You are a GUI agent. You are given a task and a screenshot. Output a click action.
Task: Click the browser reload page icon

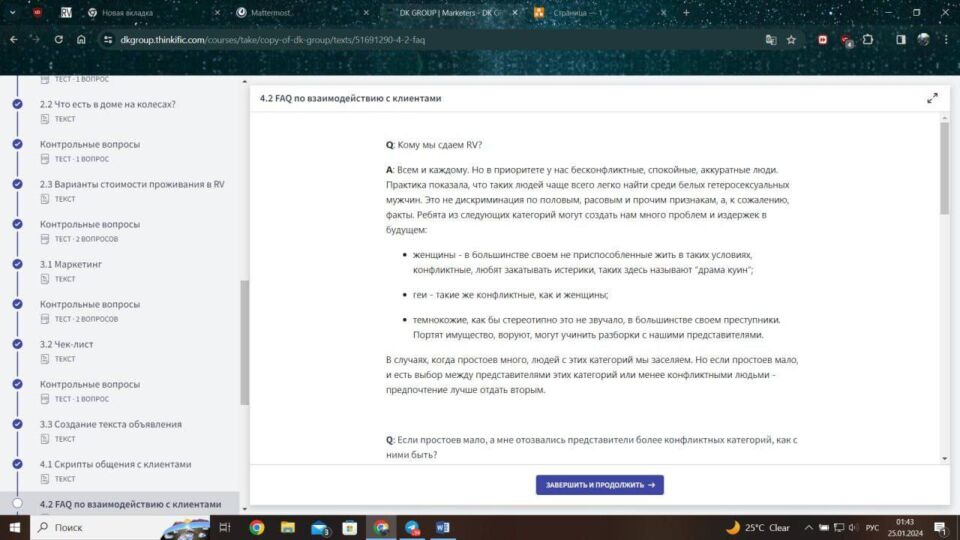(59, 40)
